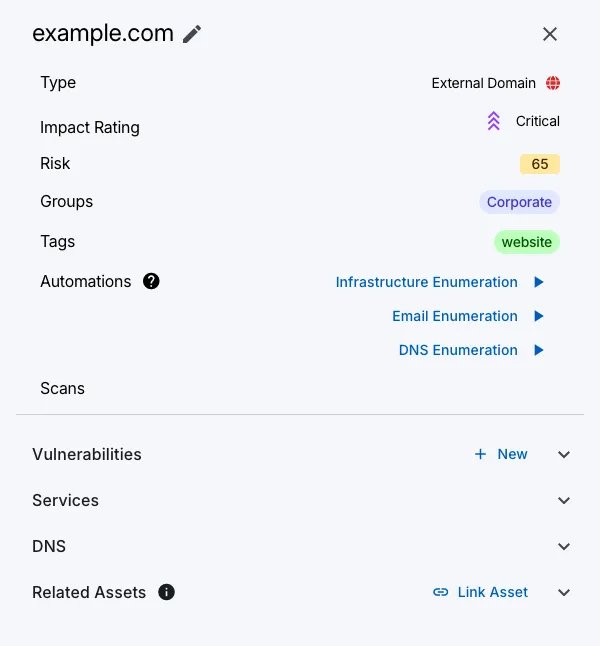Click the Related Assets info icon
This screenshot has height=646, width=600.
pos(167,592)
